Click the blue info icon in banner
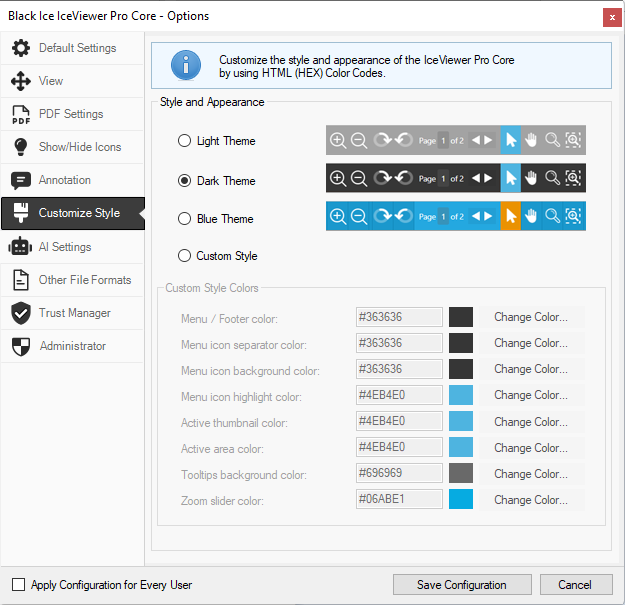The image size is (625, 605). coord(186,65)
